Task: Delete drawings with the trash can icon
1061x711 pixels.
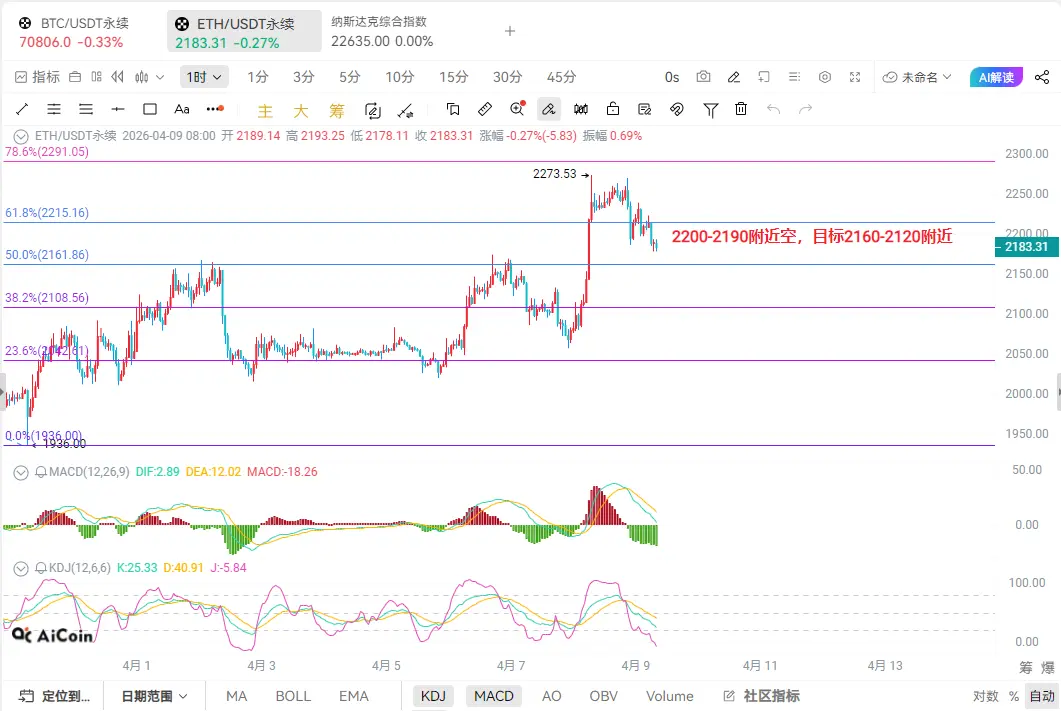Action: click(742, 109)
